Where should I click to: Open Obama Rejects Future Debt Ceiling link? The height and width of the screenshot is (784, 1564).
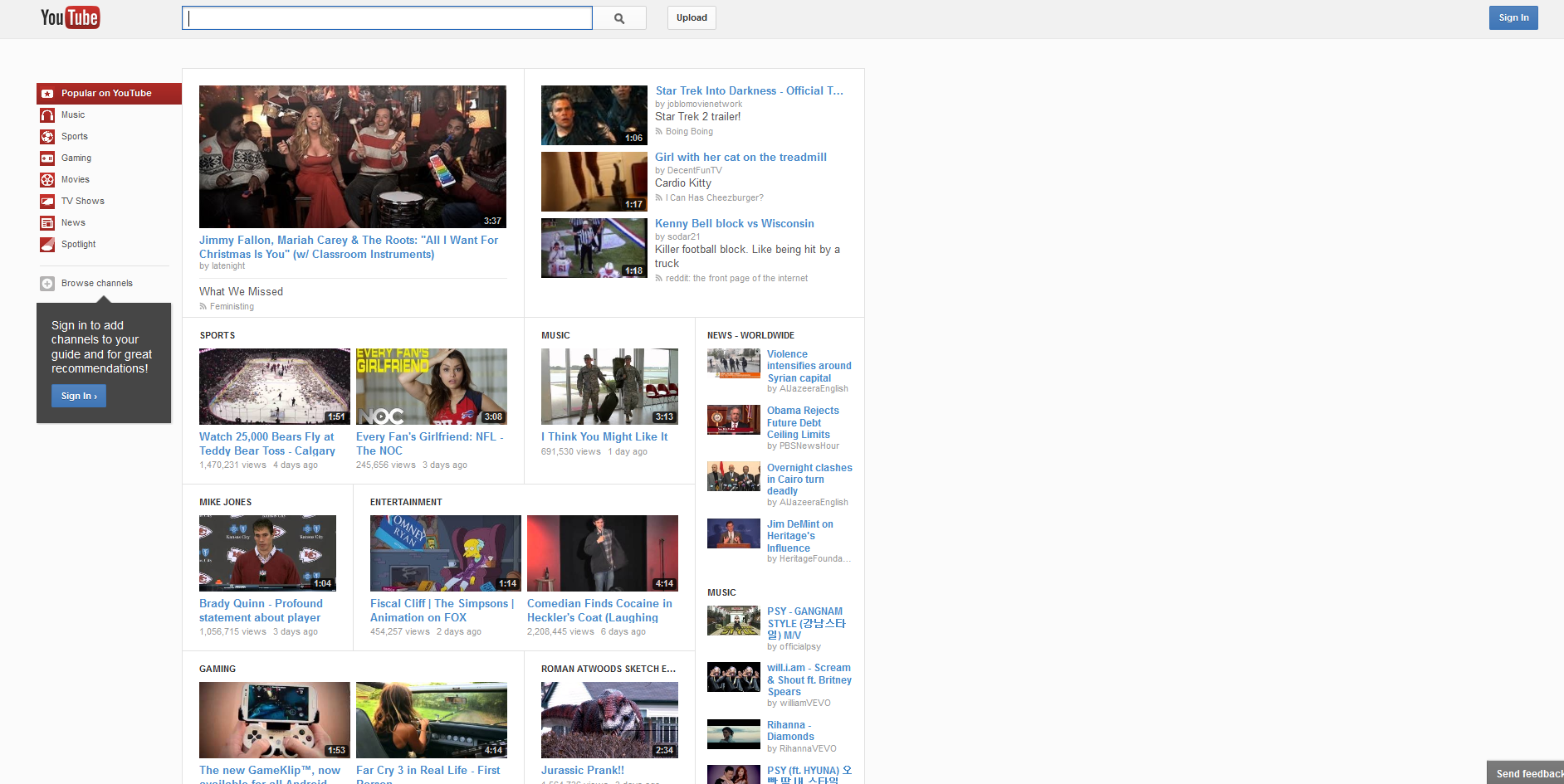tap(803, 422)
